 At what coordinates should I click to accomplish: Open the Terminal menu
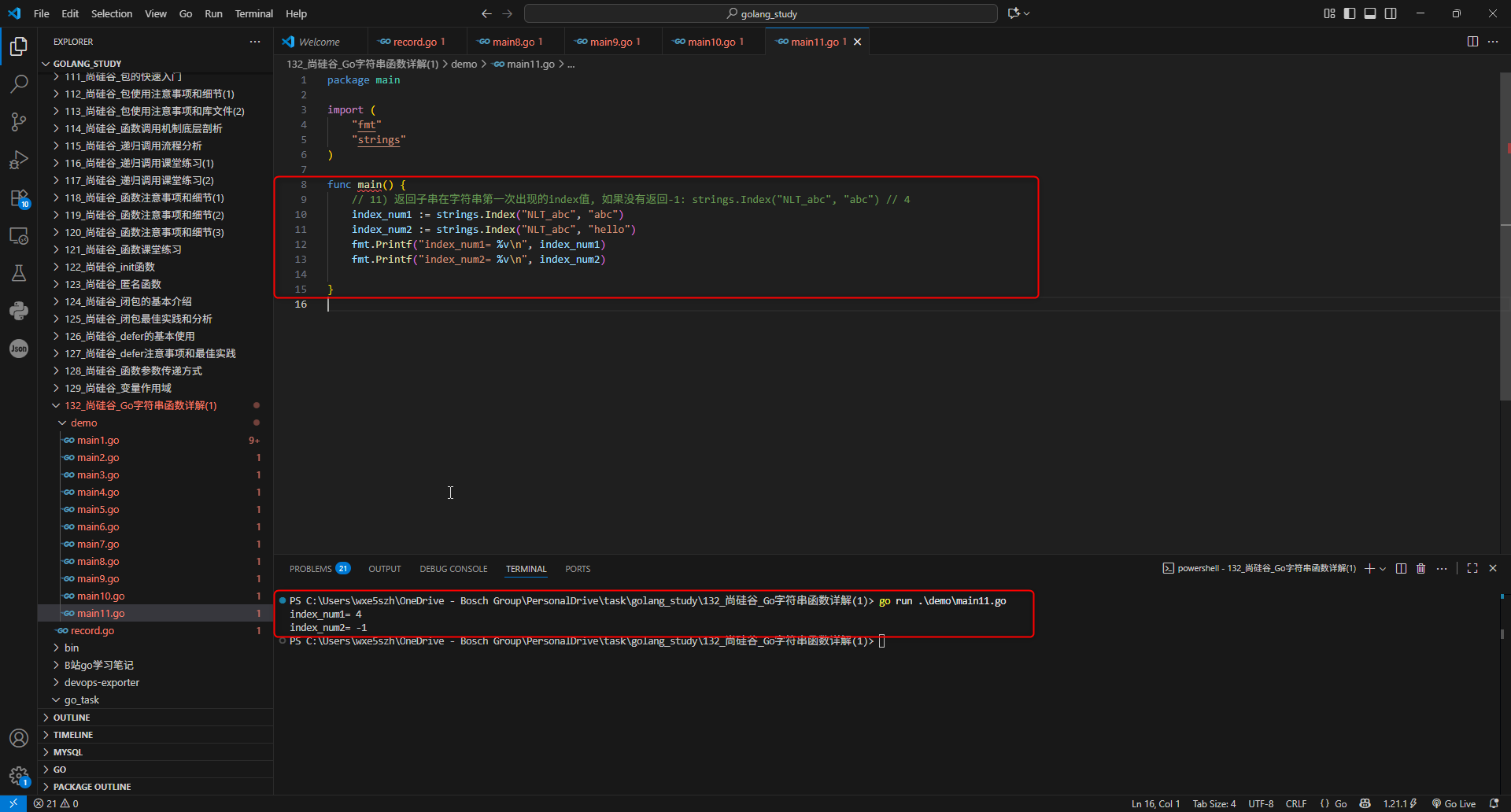pyautogui.click(x=254, y=13)
